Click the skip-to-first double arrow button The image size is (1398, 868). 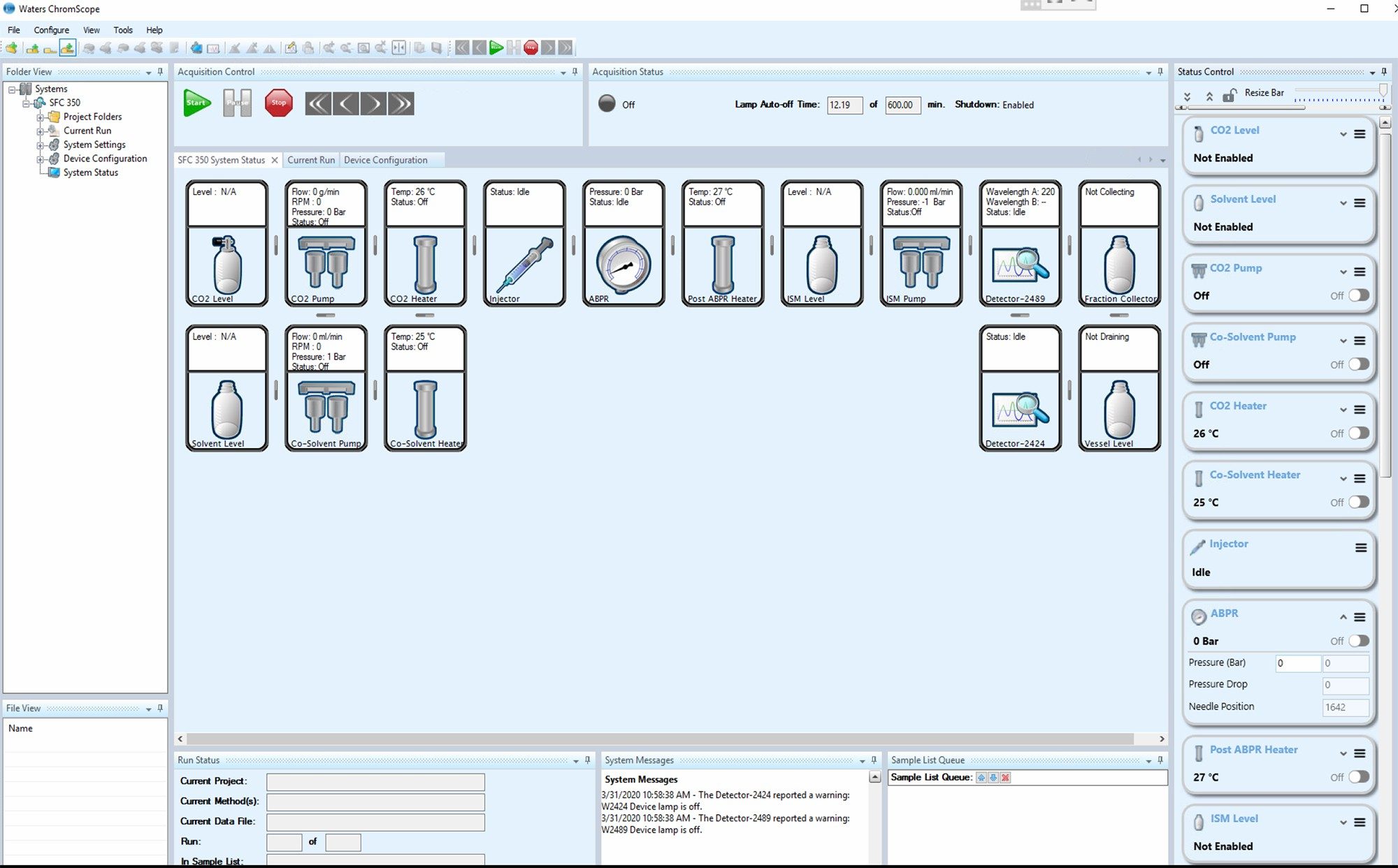tap(318, 103)
